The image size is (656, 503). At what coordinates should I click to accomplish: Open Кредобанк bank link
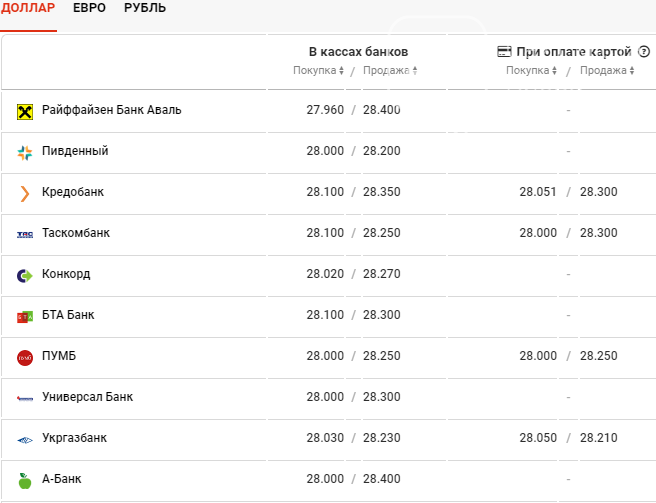tap(73, 192)
